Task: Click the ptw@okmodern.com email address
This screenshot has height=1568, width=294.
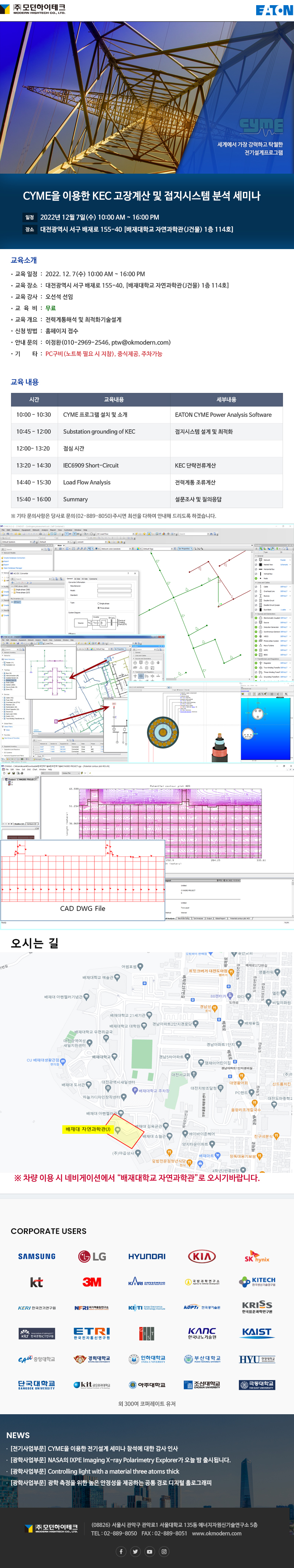Action: pyautogui.click(x=140, y=342)
